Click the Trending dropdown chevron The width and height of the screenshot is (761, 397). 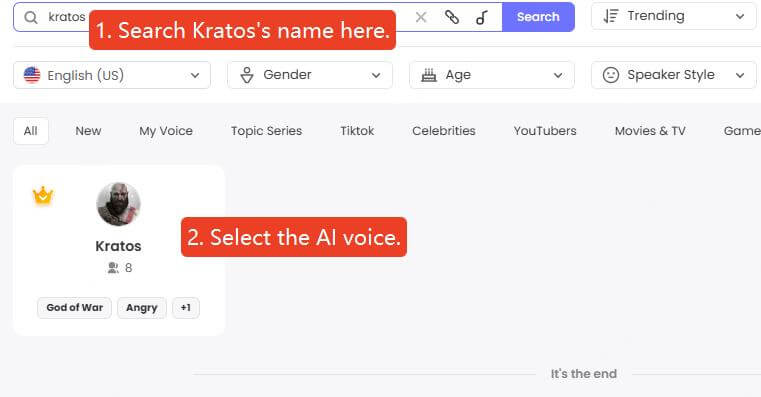740,17
